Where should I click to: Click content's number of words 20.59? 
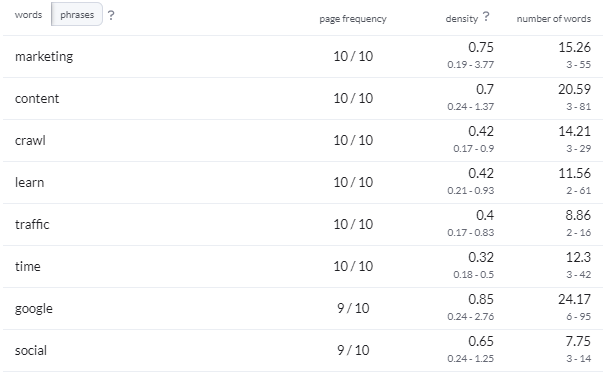tap(574, 89)
